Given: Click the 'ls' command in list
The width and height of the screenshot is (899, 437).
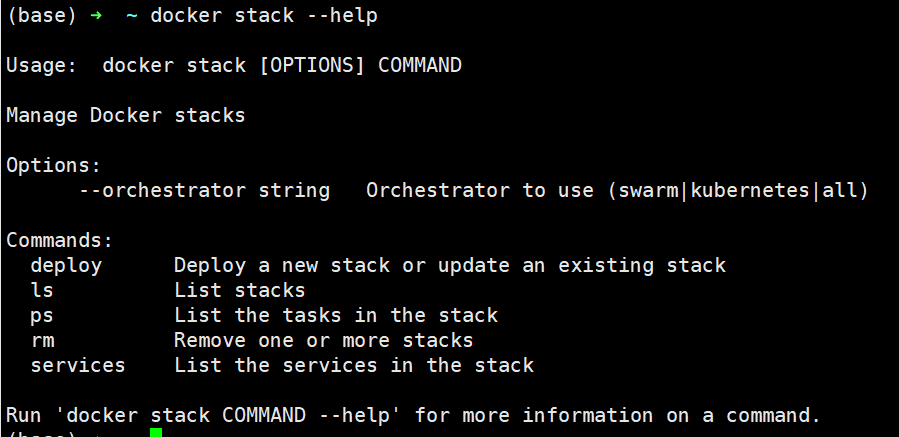Looking at the screenshot, I should pyautogui.click(x=42, y=290).
